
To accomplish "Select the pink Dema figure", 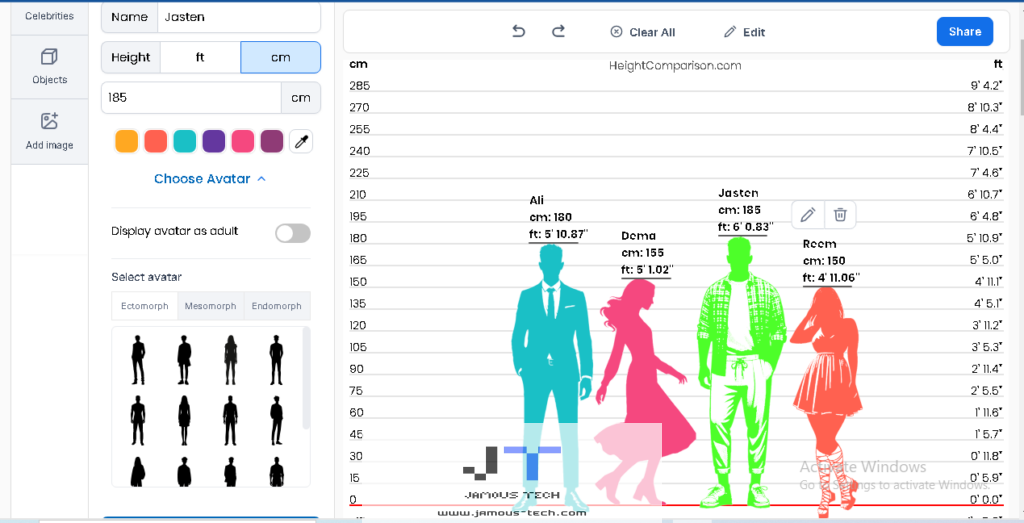I will click(x=645, y=392).
